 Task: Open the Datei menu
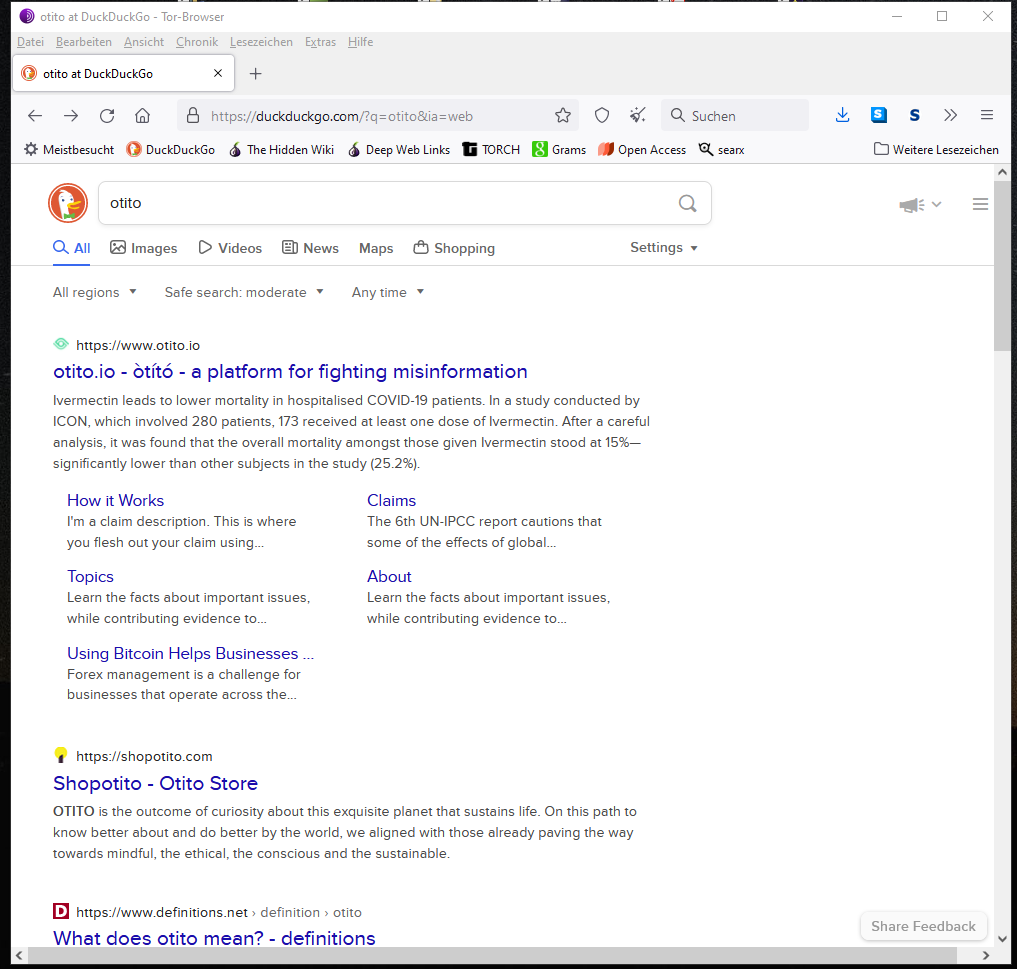(x=30, y=42)
